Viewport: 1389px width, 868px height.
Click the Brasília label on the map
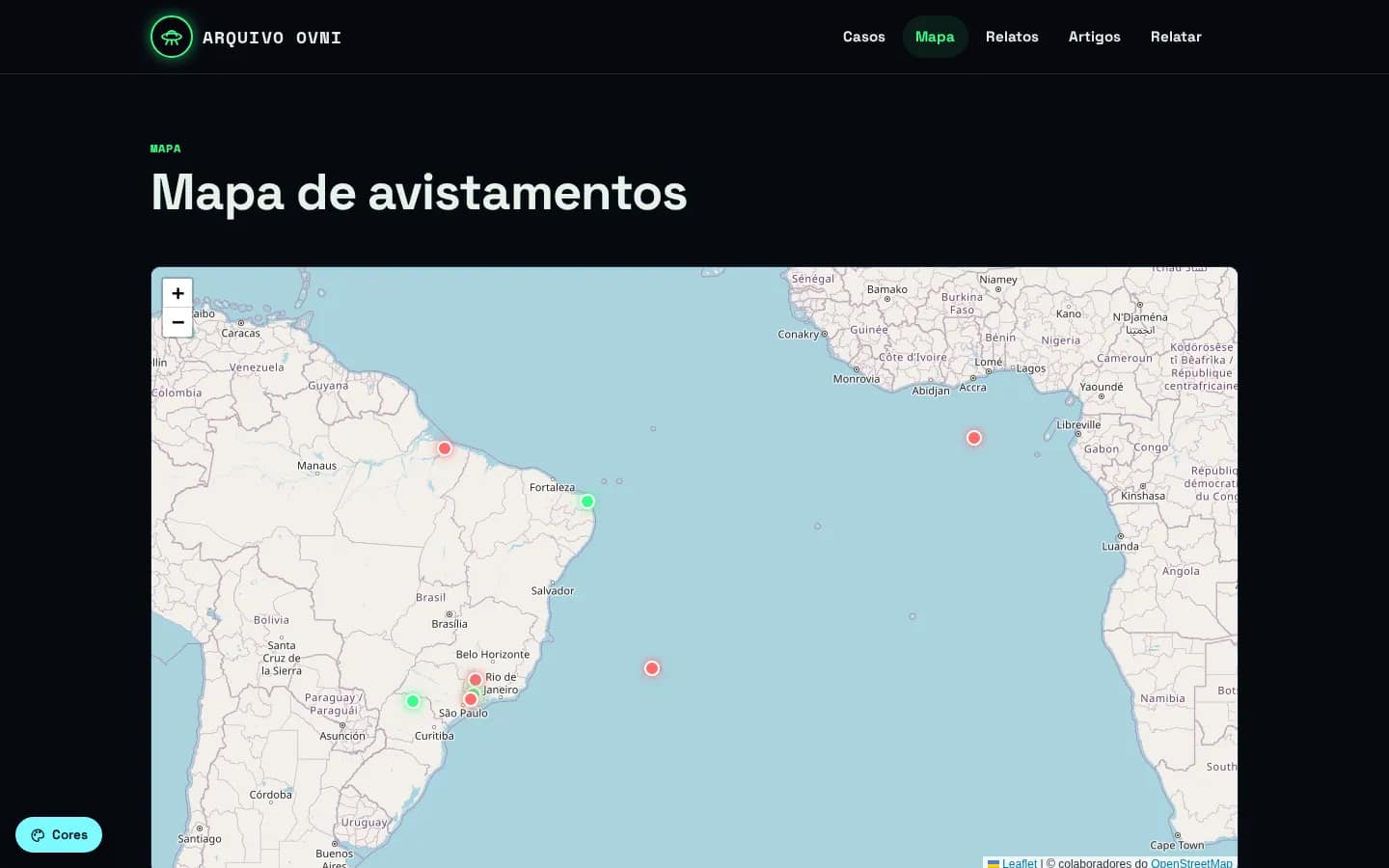(x=449, y=624)
